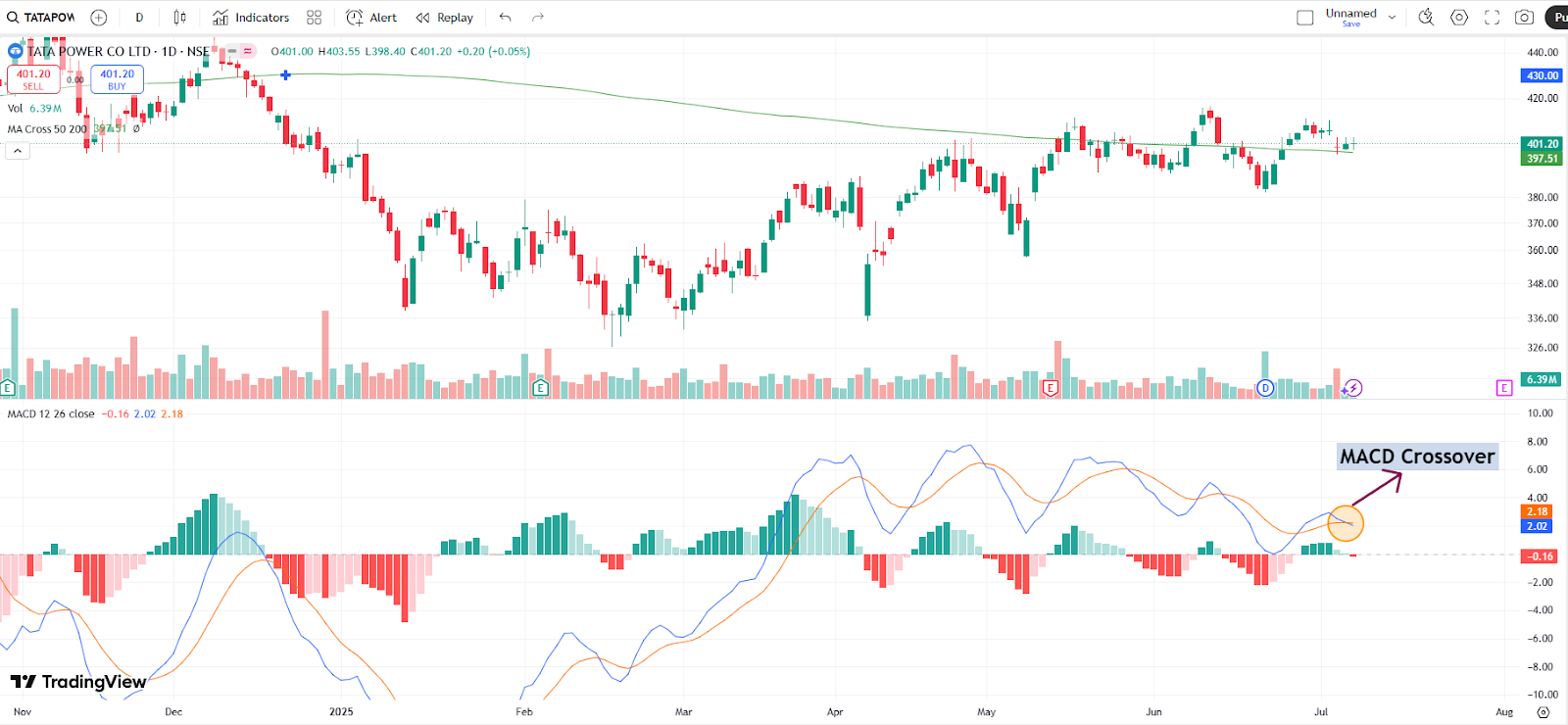Take a chart snapshot with camera icon
Viewport: 1568px width, 725px height.
click(1524, 18)
